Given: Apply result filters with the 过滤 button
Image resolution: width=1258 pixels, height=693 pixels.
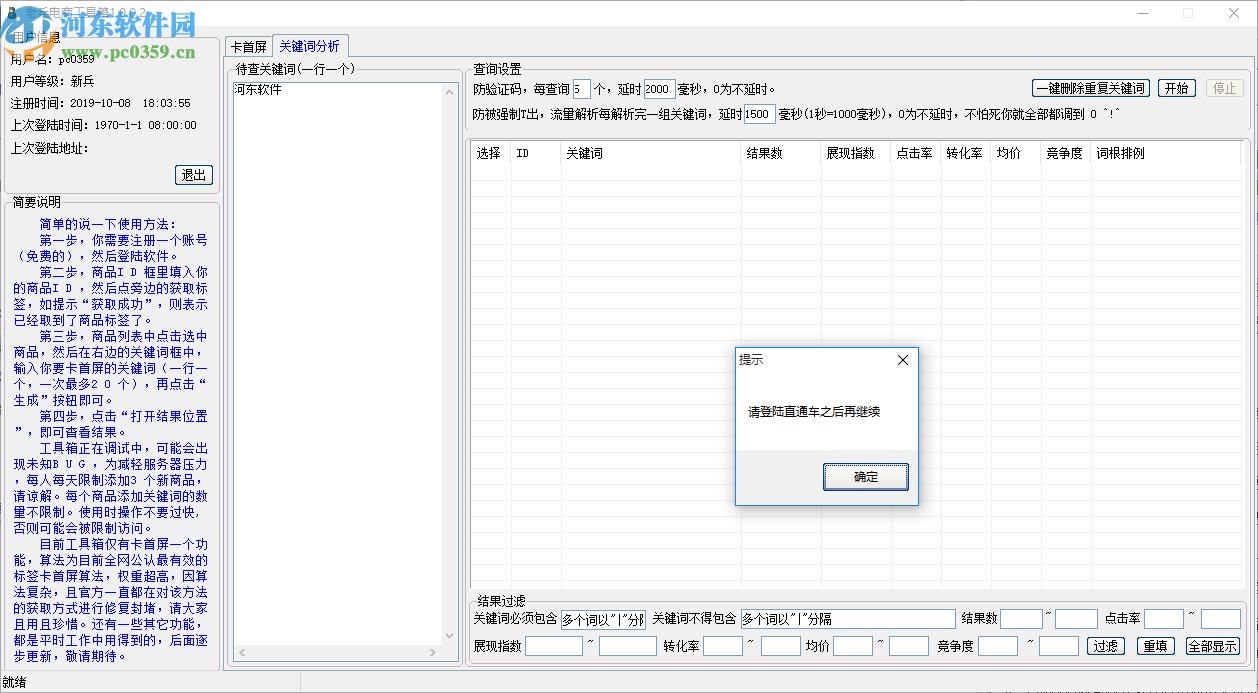Looking at the screenshot, I should click(x=1105, y=645).
